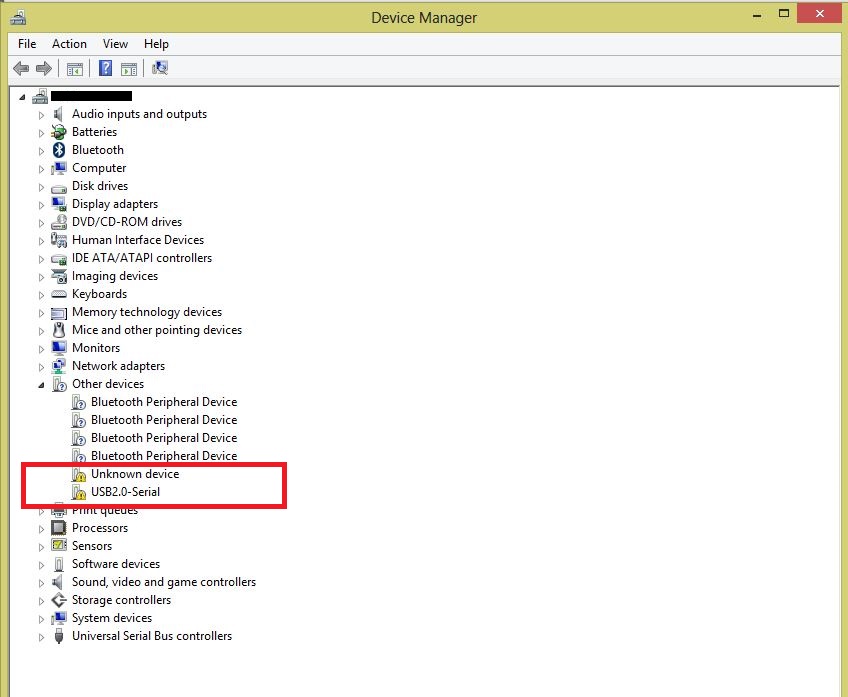
Task: Collapse the root computer node
Action: click(22, 97)
